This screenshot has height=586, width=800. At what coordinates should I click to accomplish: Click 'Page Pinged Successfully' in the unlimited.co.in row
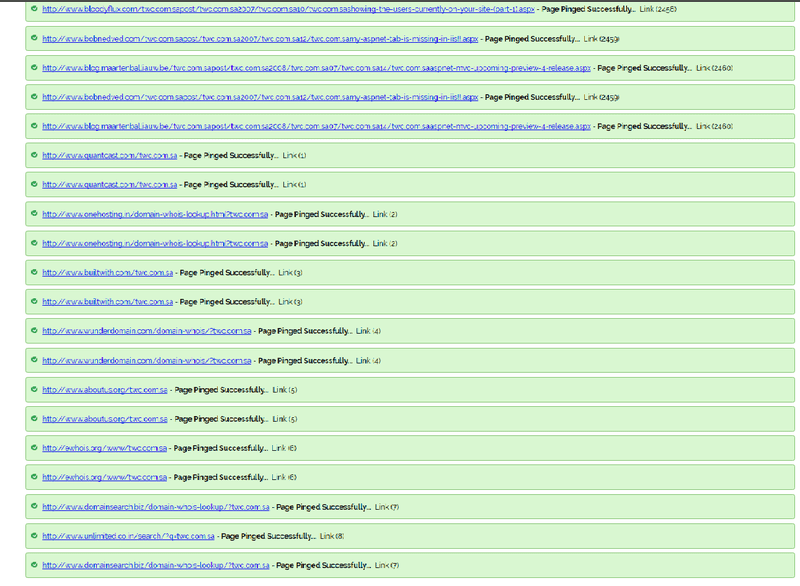click(x=268, y=536)
